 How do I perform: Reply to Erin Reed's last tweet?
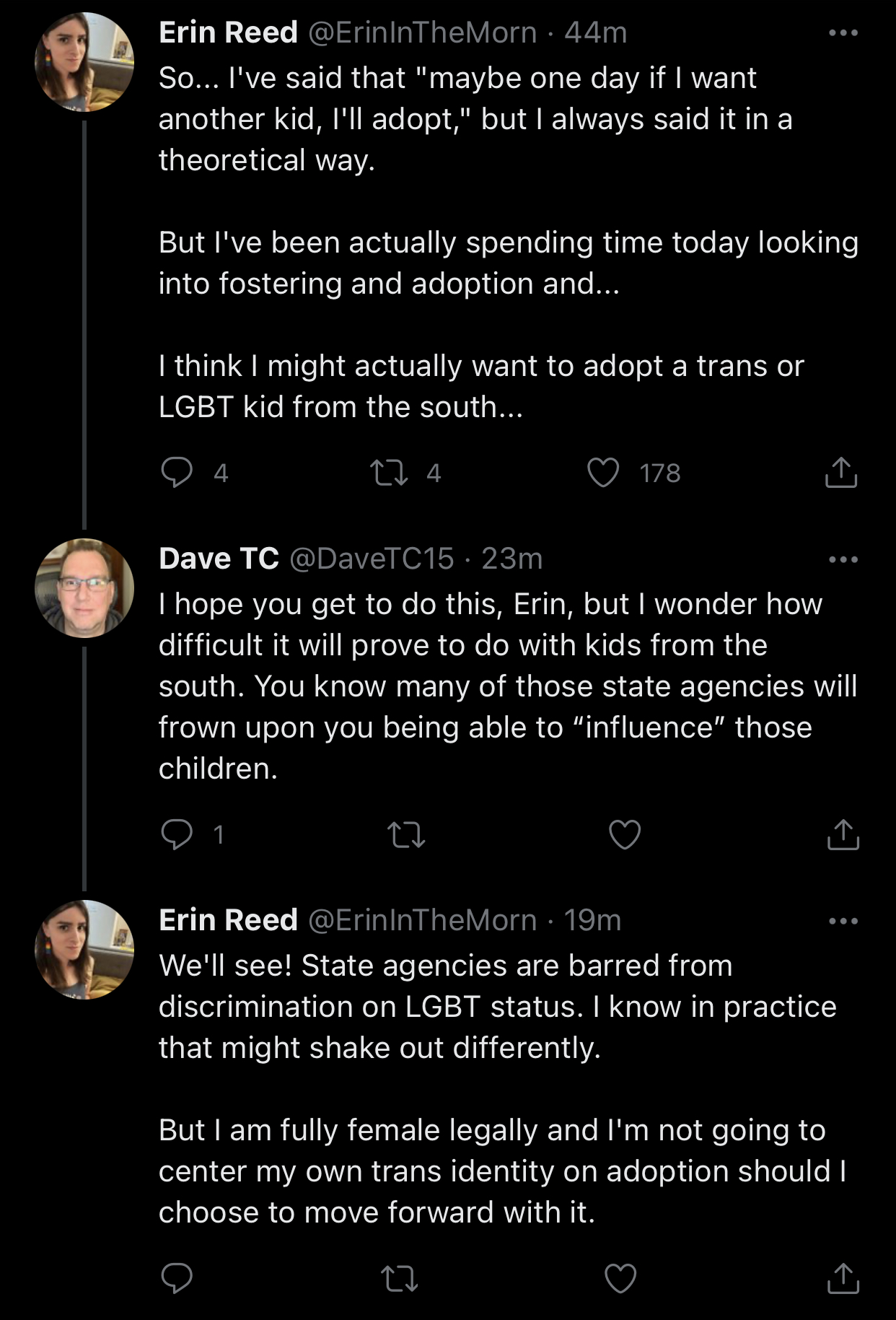coord(177,1278)
